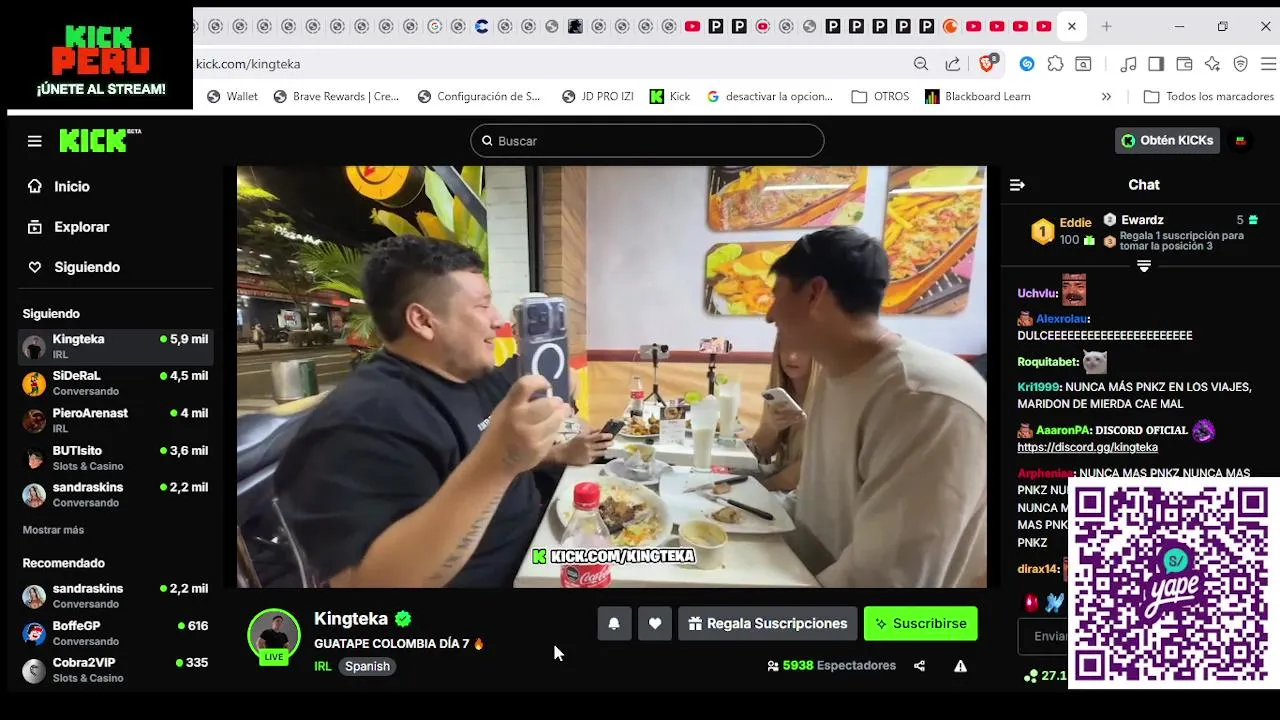Open SiDeRaL channel in Siguiendo list
The width and height of the screenshot is (1280, 720).
tap(115, 383)
